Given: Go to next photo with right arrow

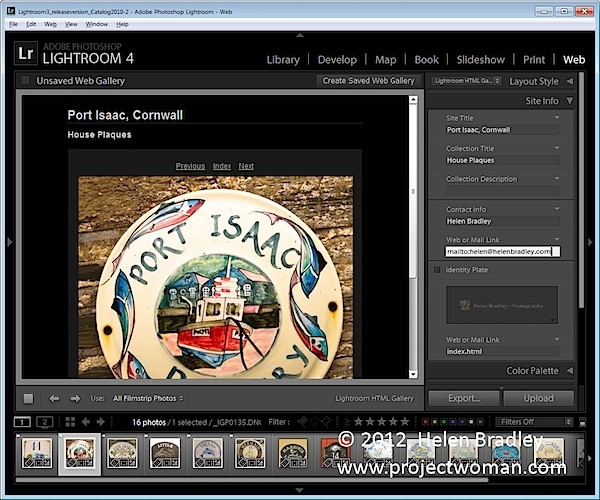Looking at the screenshot, I should (x=75, y=399).
